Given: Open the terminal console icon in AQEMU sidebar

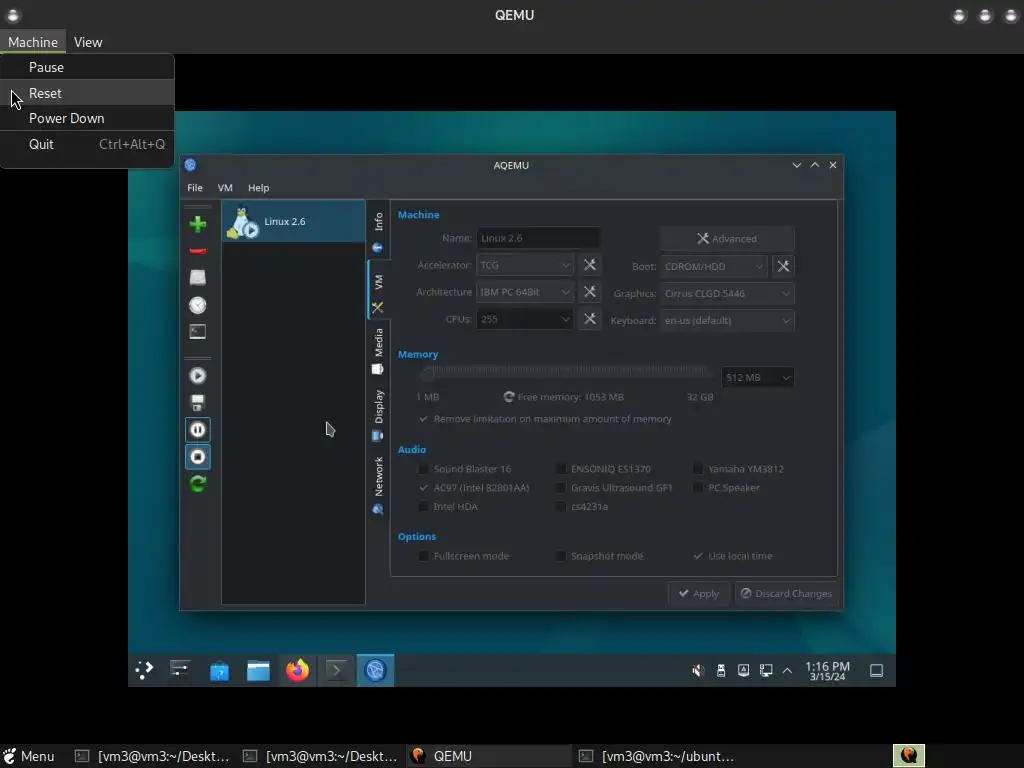Looking at the screenshot, I should tap(197, 332).
